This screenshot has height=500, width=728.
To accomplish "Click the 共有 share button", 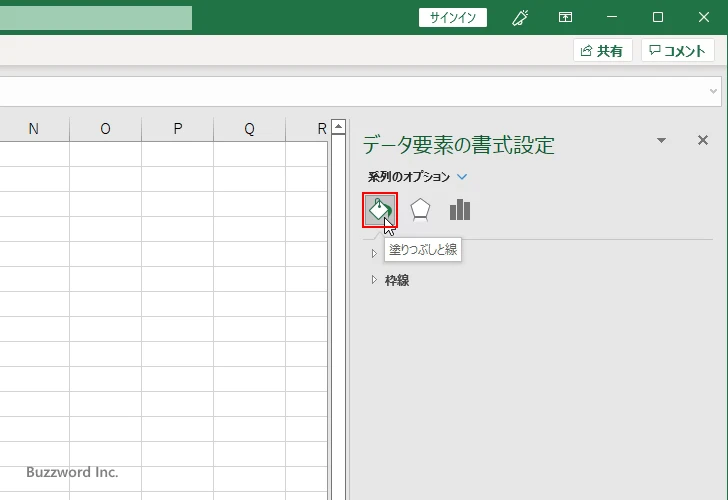I will (x=602, y=51).
